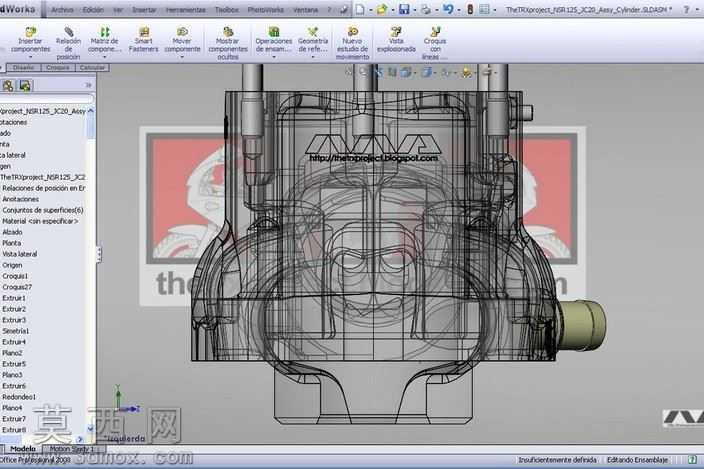Open the Ventana menu
Viewport: 704px width, 469px height.
point(306,9)
